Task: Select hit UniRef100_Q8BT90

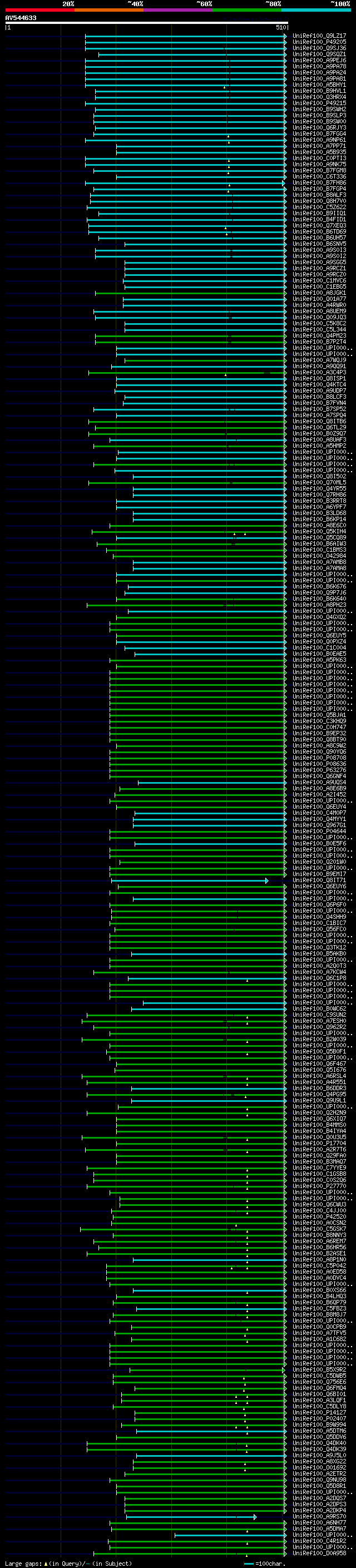Action: click(319, 740)
